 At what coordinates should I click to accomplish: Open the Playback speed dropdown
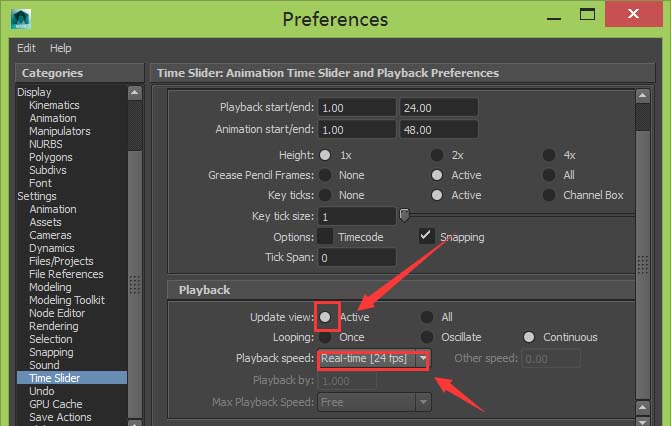(x=374, y=359)
